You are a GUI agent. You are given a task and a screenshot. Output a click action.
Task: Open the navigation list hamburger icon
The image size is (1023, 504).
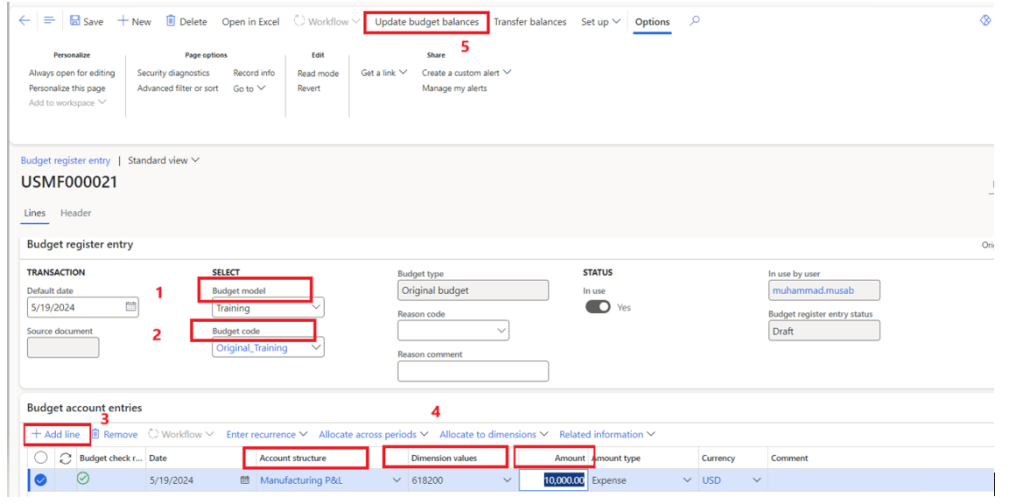click(x=49, y=21)
